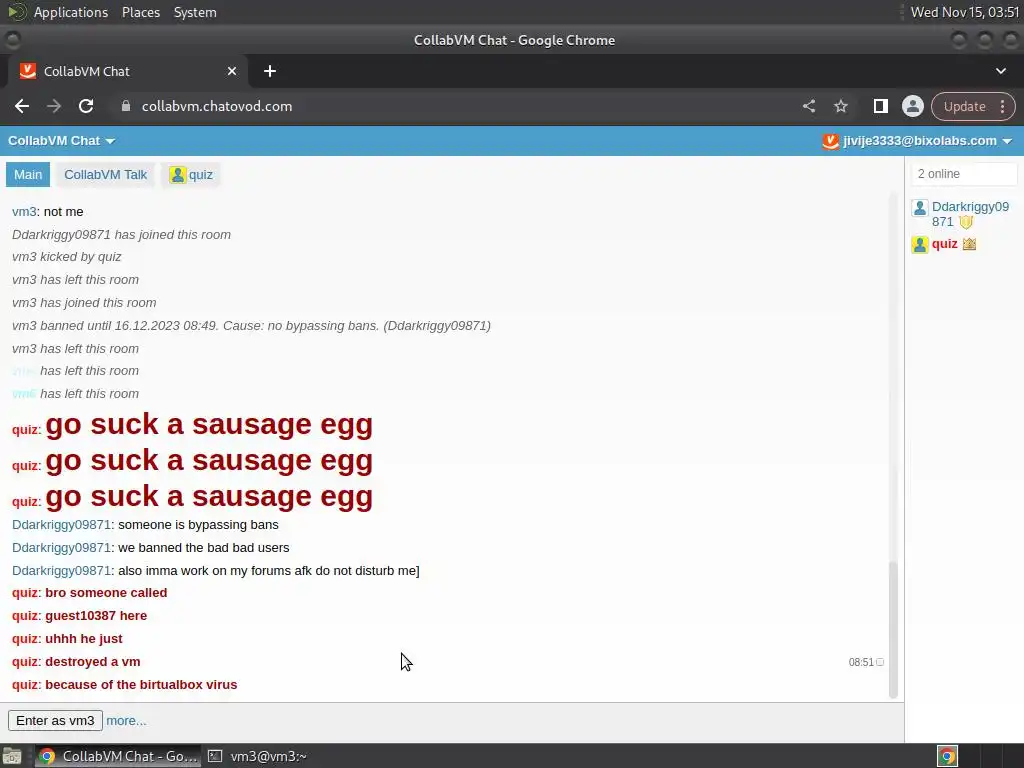Click the desktop logo icon beside Applications
1024x768 pixels.
(16, 12)
